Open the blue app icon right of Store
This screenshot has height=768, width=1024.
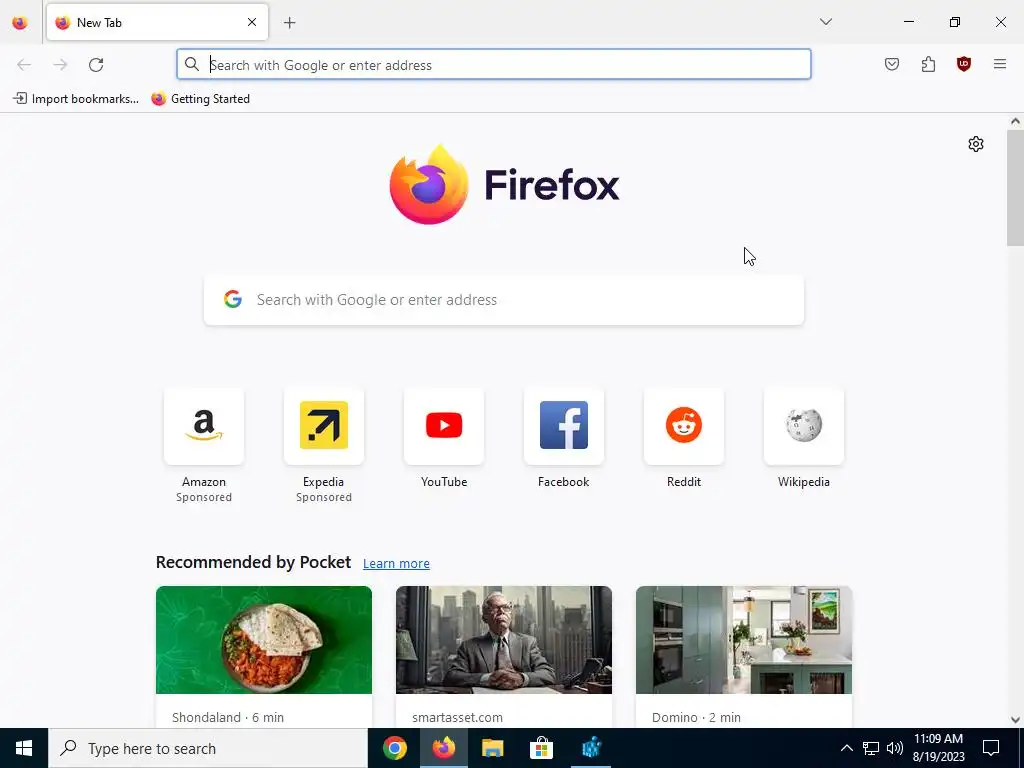pos(591,748)
